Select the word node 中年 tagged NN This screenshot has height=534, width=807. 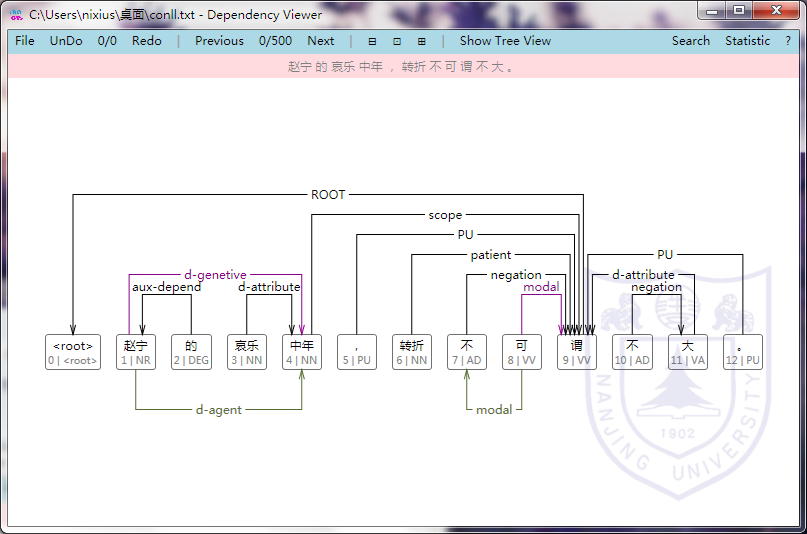(302, 352)
